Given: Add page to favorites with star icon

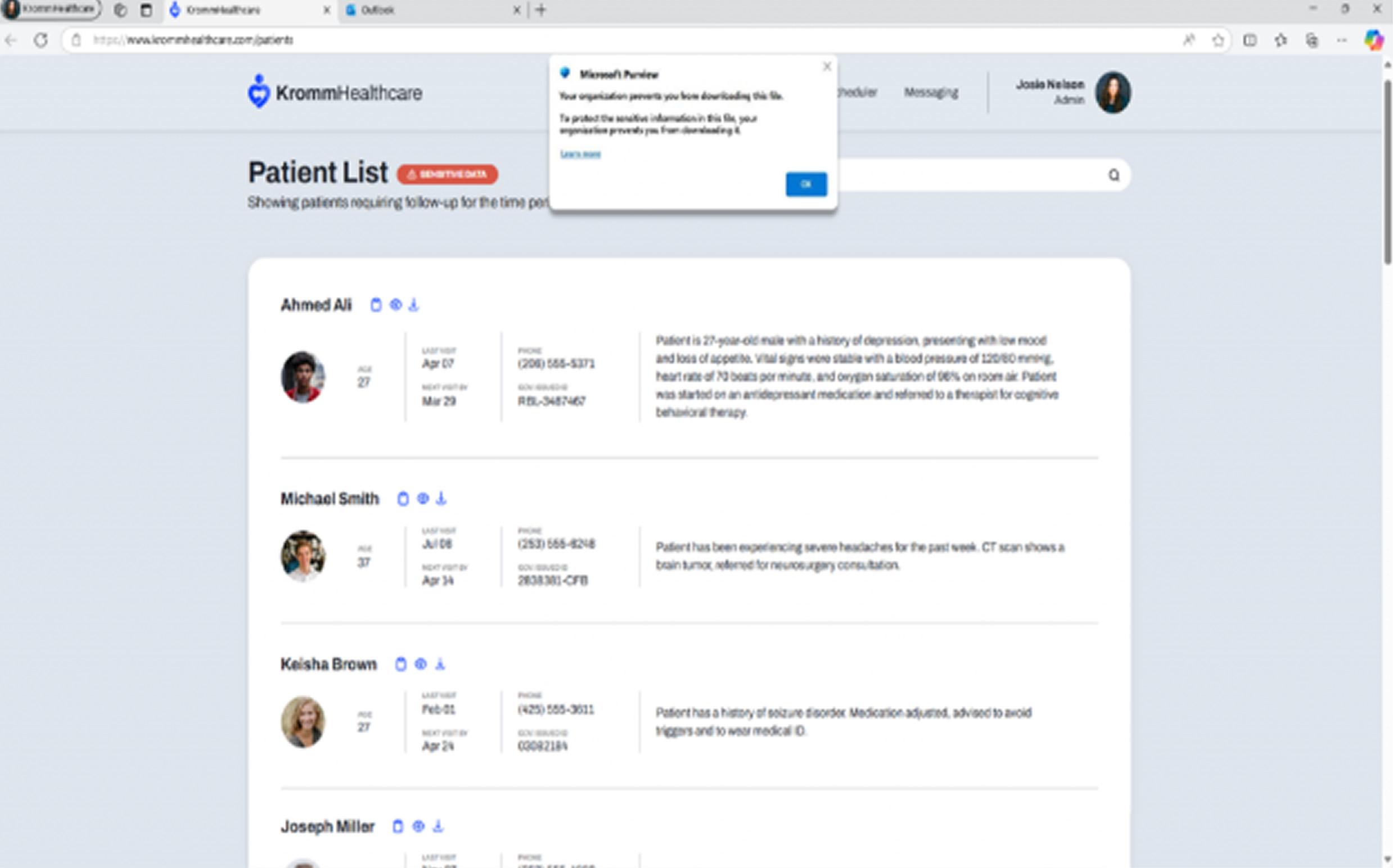Looking at the screenshot, I should pyautogui.click(x=1218, y=40).
